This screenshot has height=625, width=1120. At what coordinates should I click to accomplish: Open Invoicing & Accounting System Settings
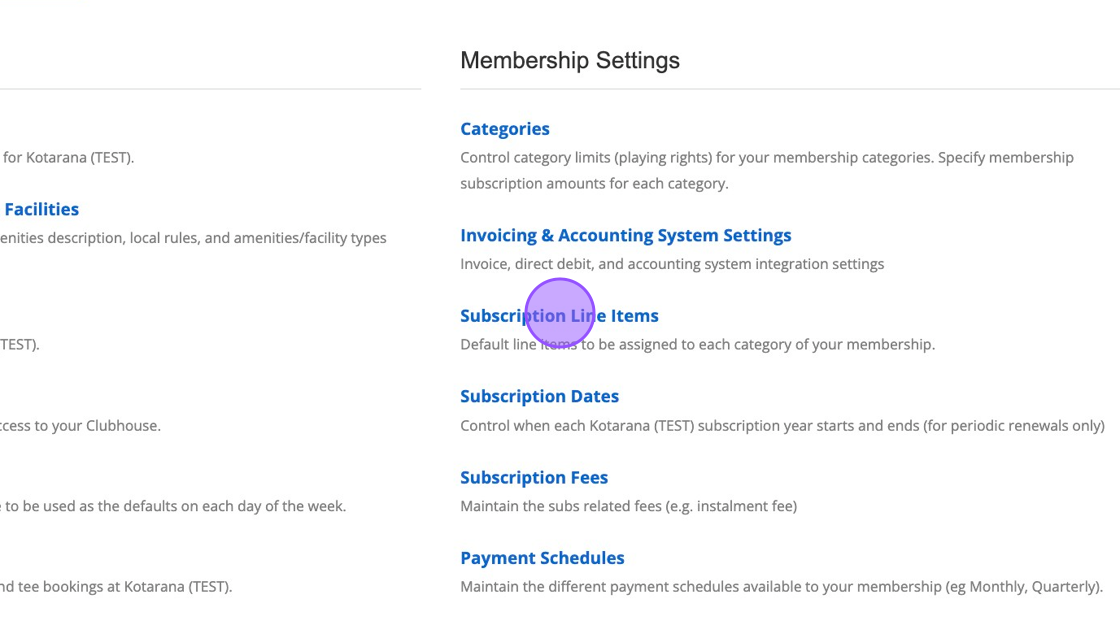pyautogui.click(x=625, y=236)
